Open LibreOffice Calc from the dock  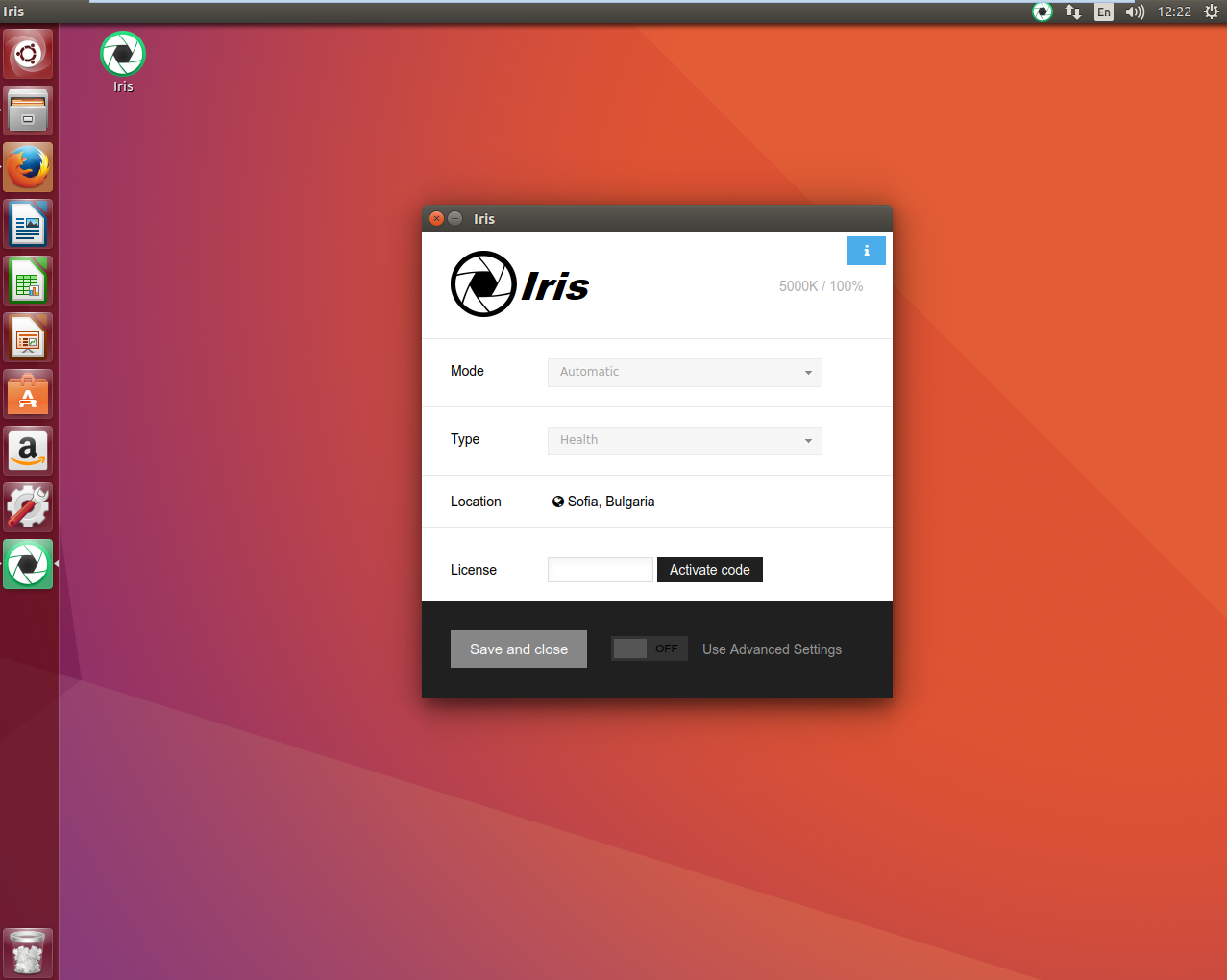28,281
